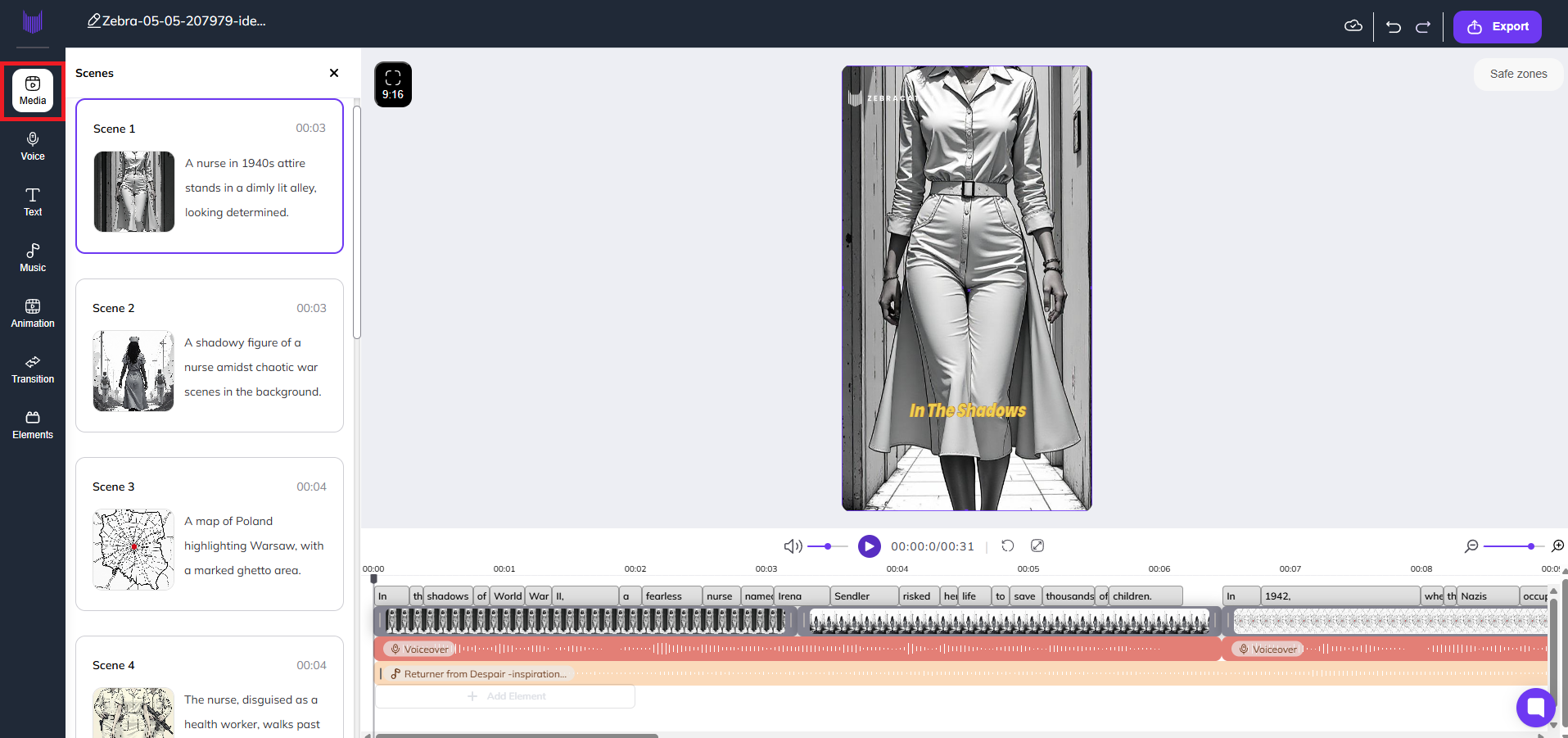Select the 'fearless' caption word
The image size is (1568, 738).
672,596
